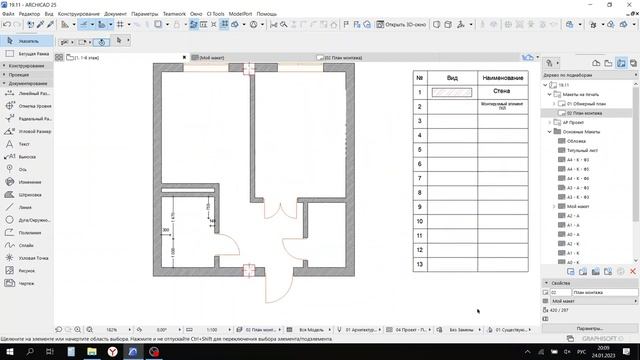
Task: Open the Документ menu
Action: (x=115, y=14)
